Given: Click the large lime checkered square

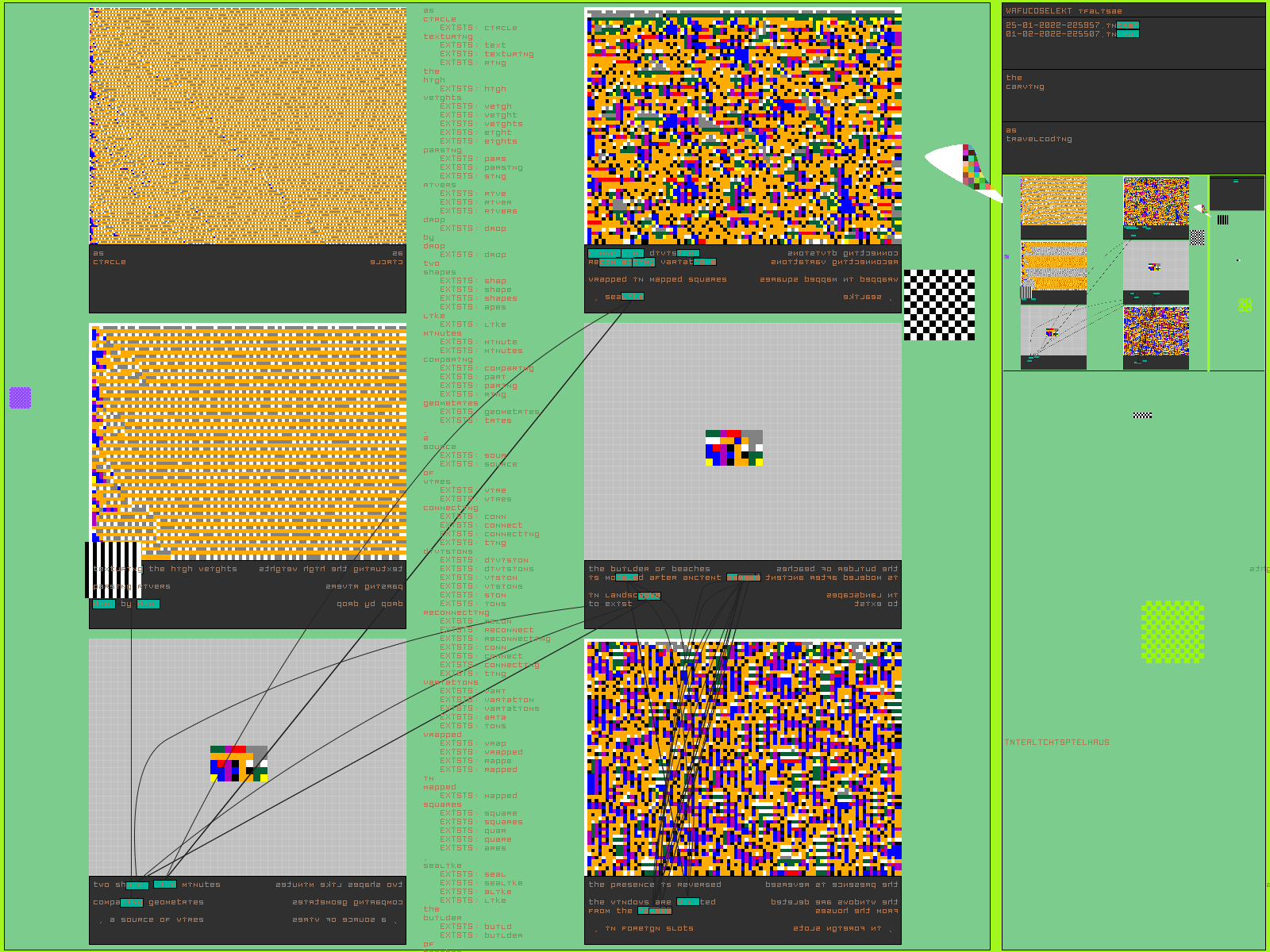Looking at the screenshot, I should click(x=1172, y=631).
